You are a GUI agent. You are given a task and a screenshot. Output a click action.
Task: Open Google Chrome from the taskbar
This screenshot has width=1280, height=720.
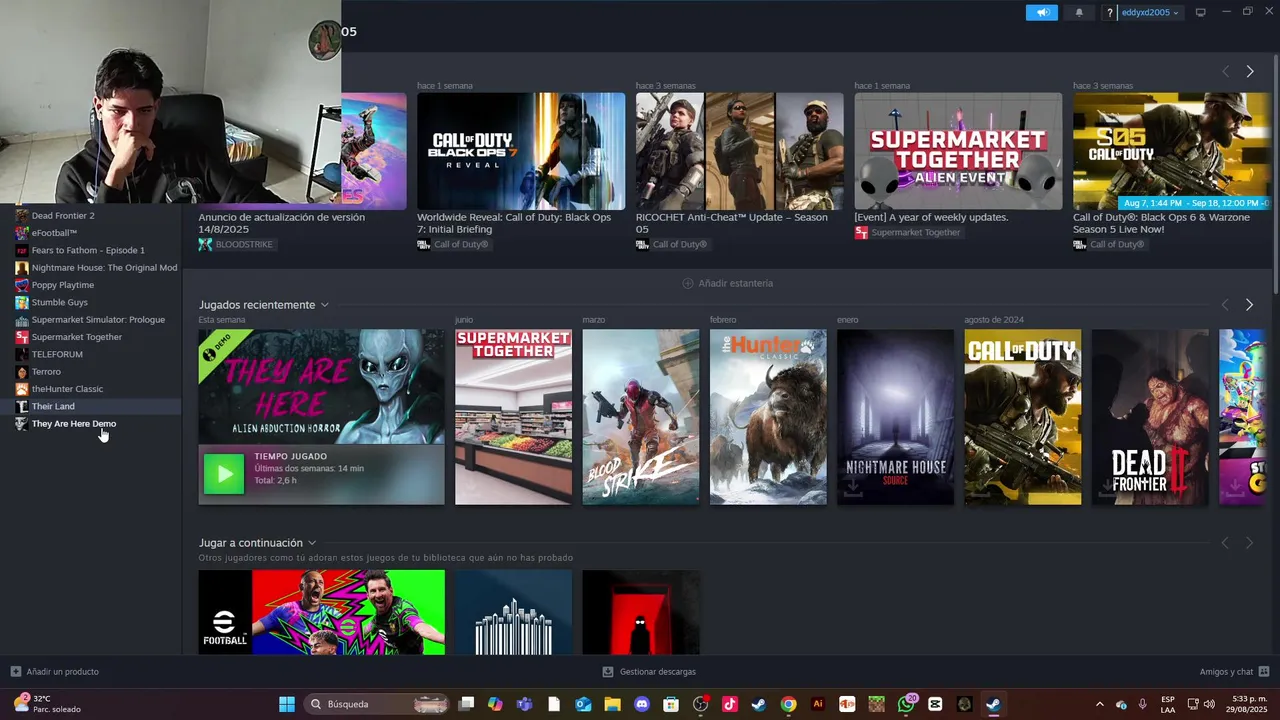(x=788, y=704)
